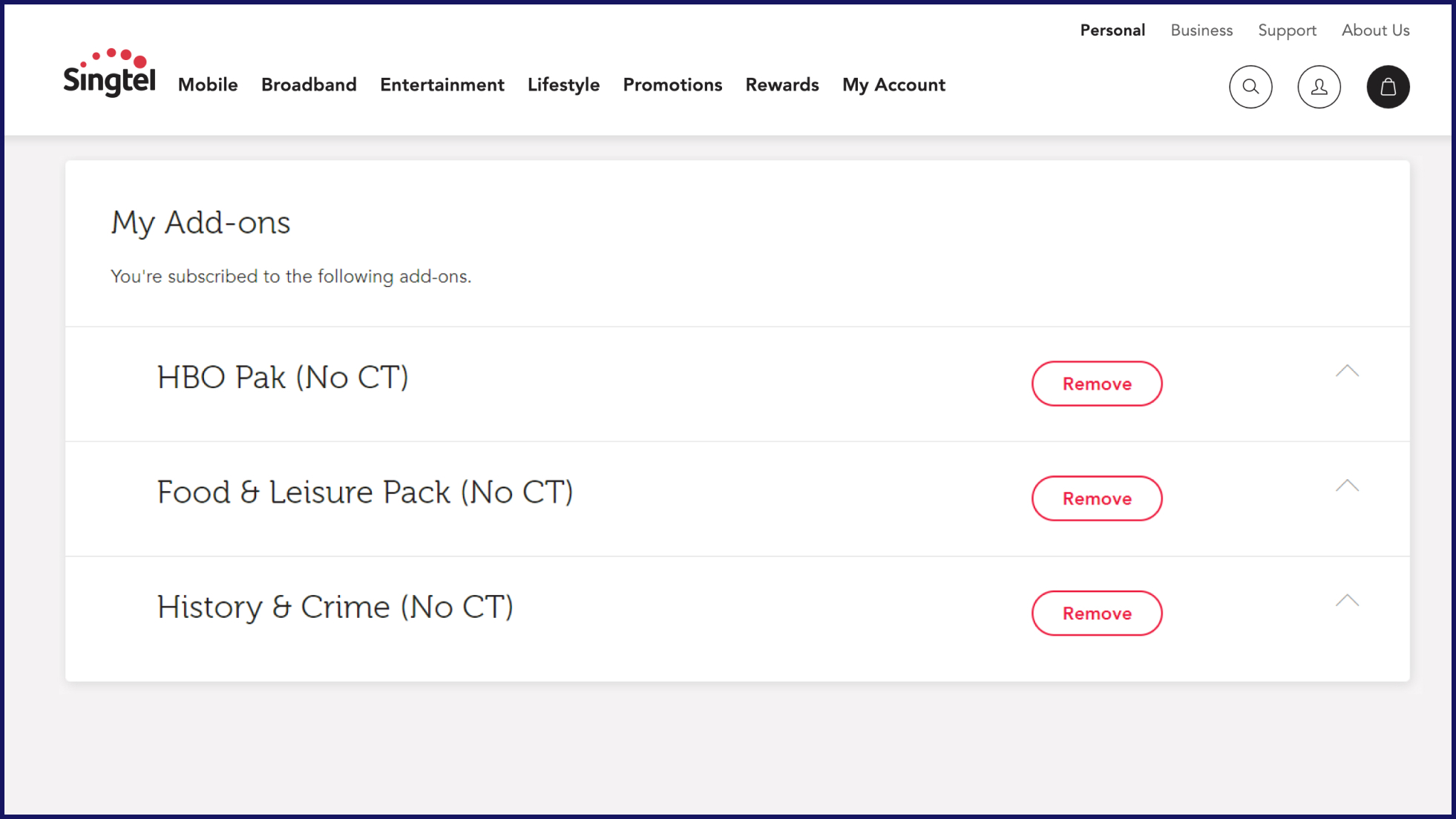
Task: Open the Broadband menu
Action: pos(309,85)
